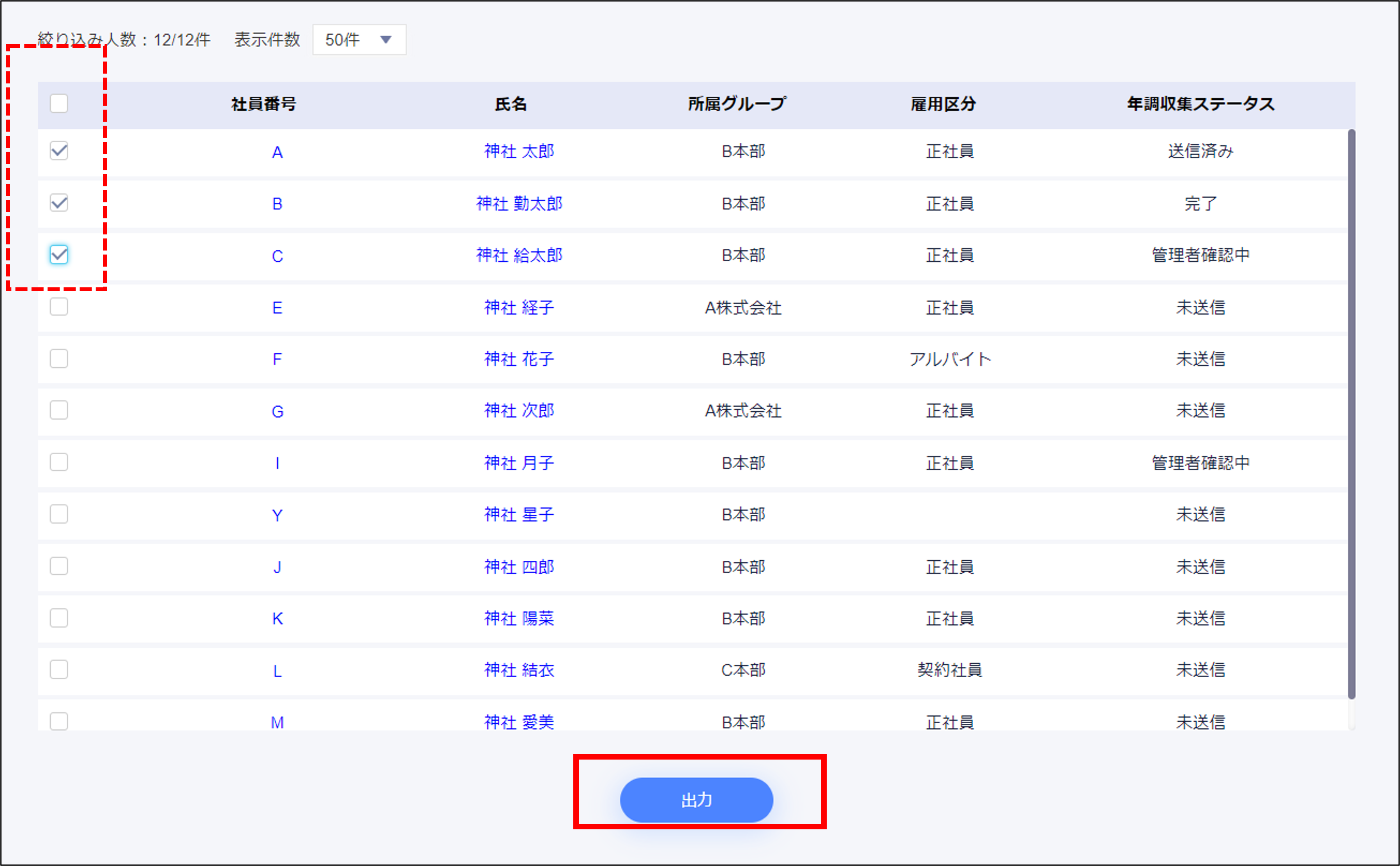Select the checkbox for employee Y
1400x866 pixels.
tap(59, 514)
